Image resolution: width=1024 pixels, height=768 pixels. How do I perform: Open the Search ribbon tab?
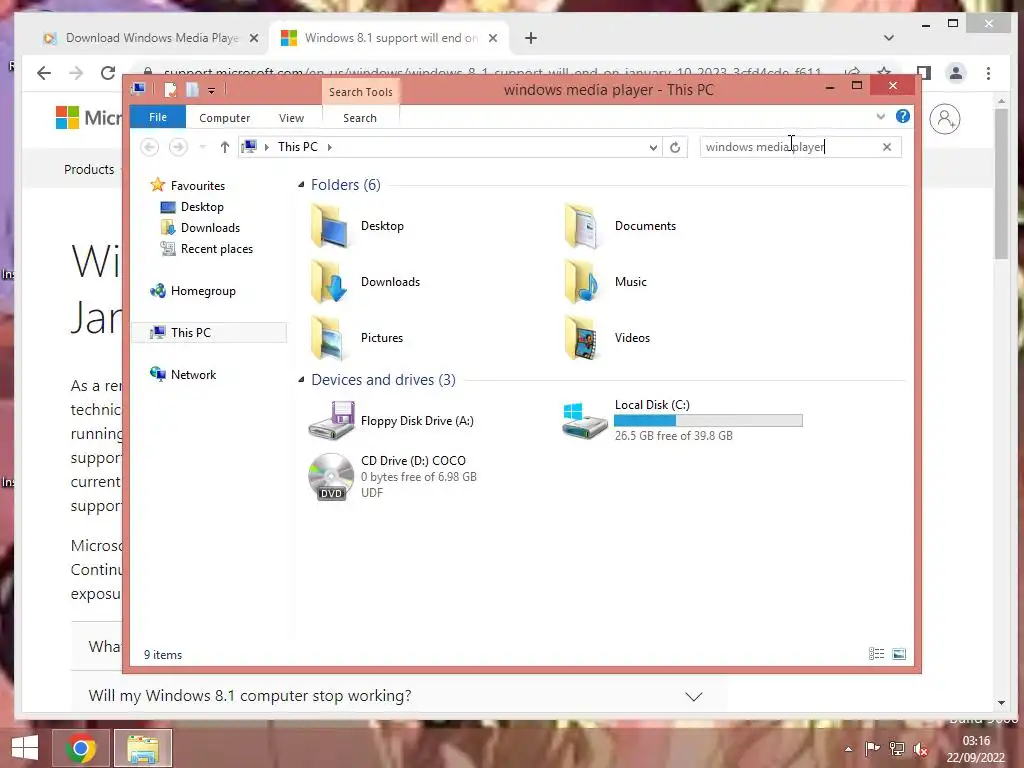(x=360, y=118)
